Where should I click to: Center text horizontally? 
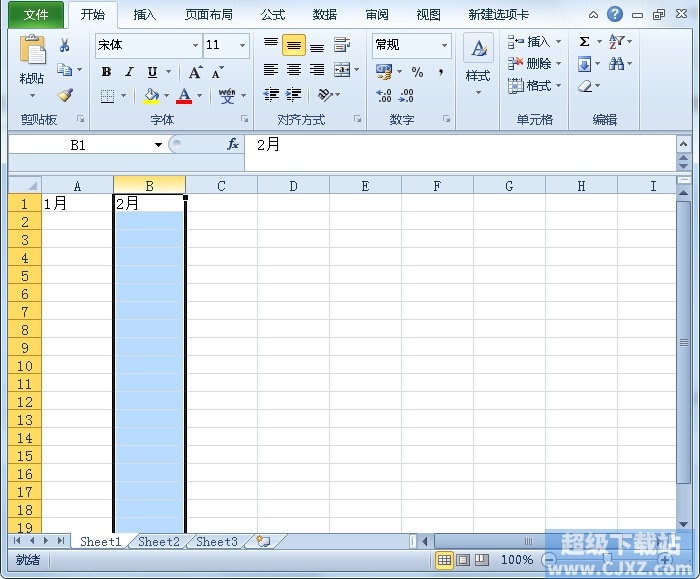click(294, 70)
